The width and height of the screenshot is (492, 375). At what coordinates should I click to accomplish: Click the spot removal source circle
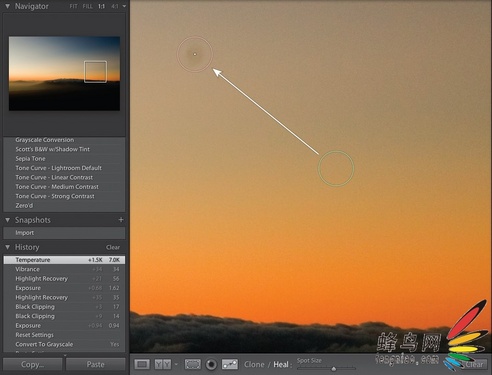click(336, 168)
